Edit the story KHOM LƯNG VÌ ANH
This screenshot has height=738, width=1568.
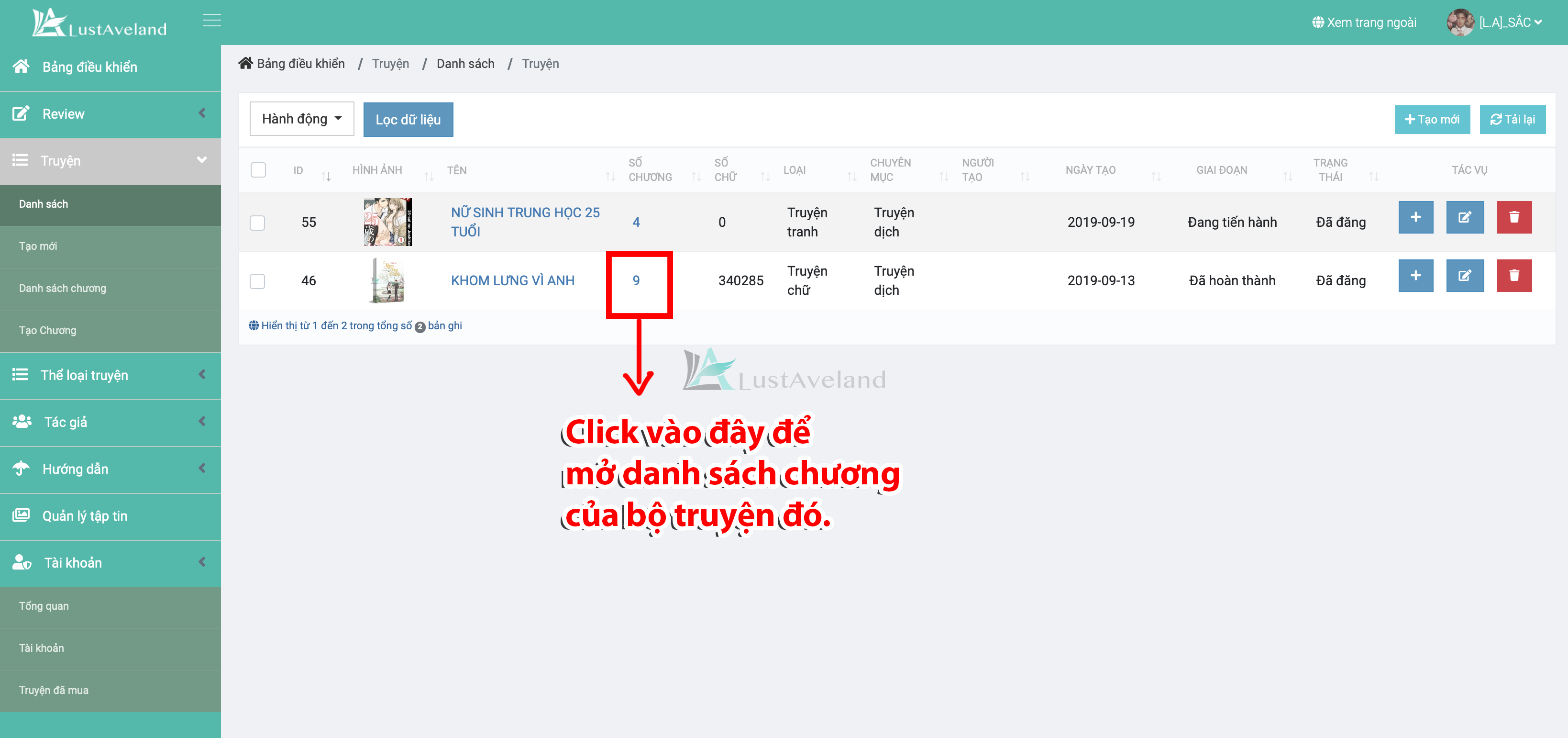click(x=1465, y=276)
